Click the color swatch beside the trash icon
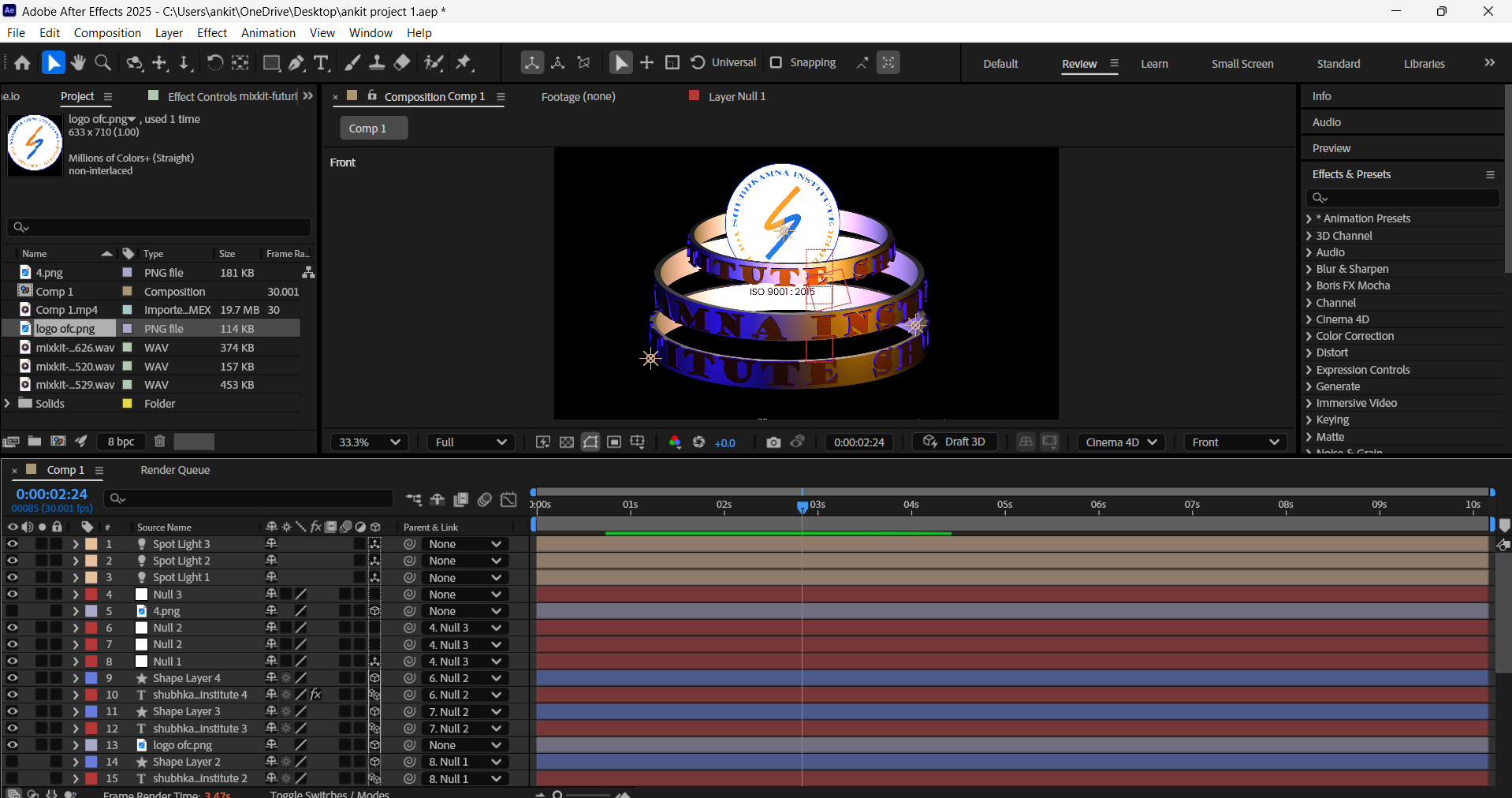The height and width of the screenshot is (798, 1512). 194,442
